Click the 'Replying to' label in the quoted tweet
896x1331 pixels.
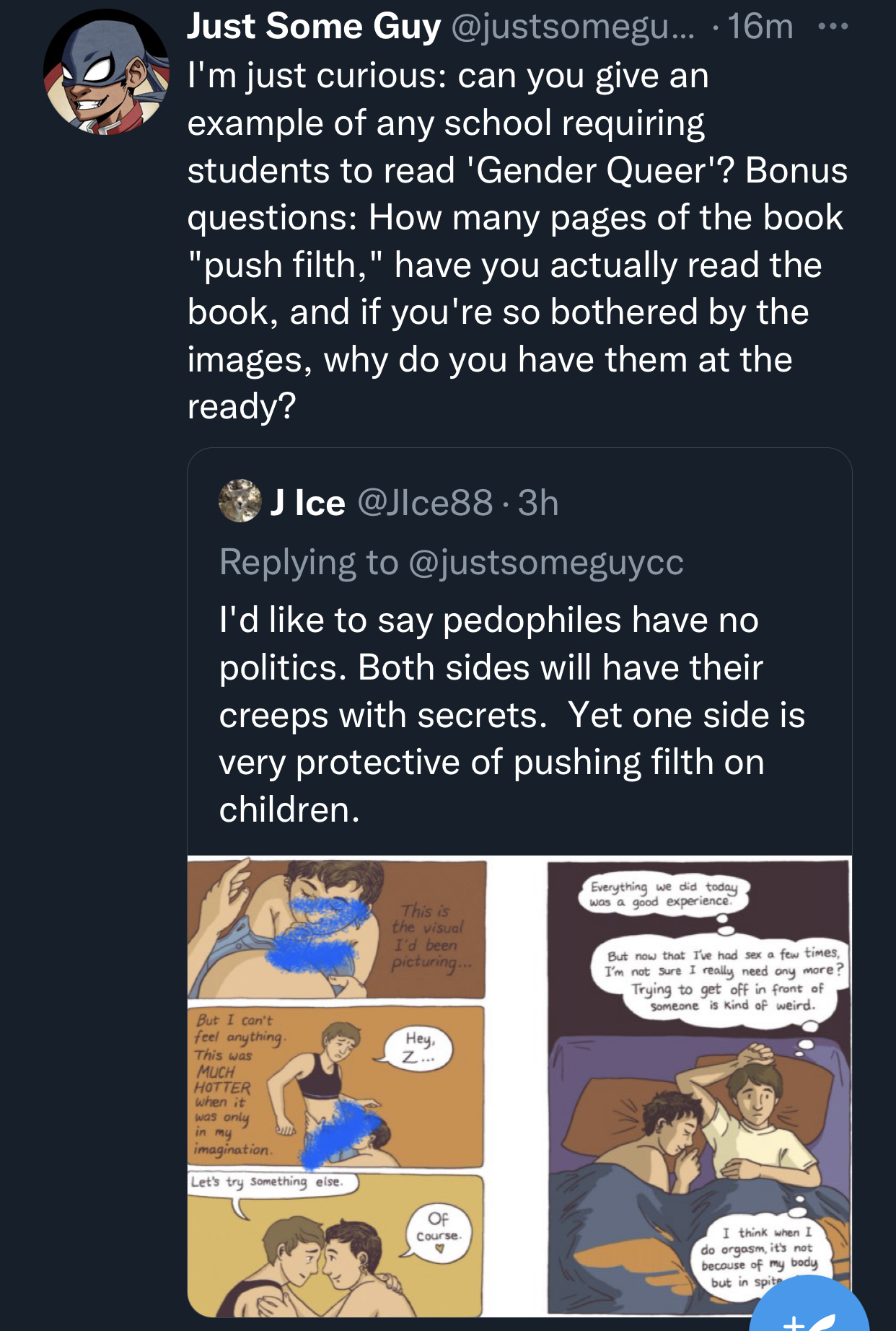[309, 562]
